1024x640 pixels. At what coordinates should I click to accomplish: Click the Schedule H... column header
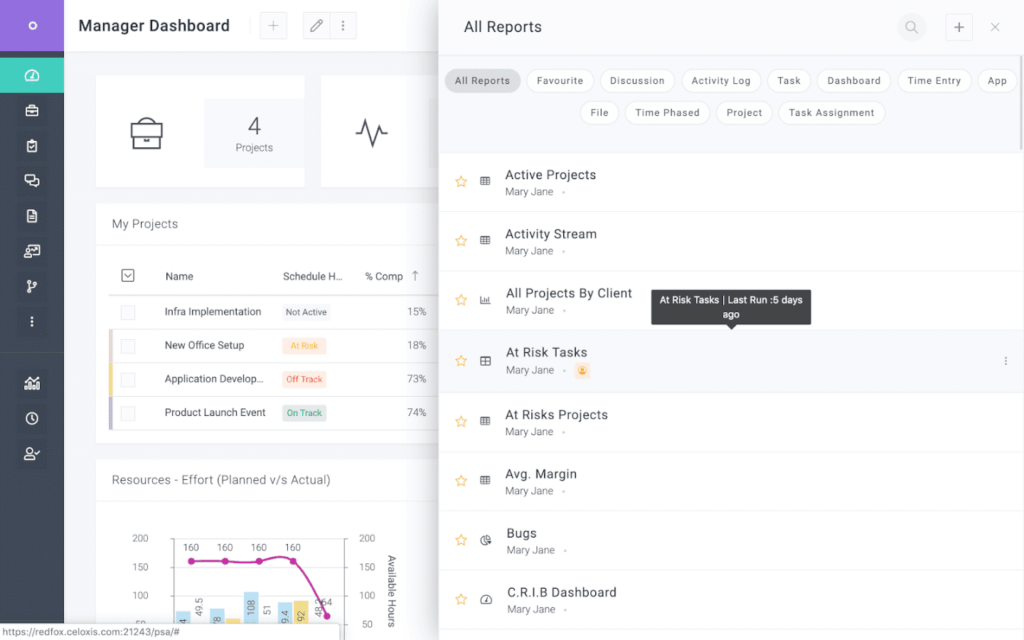point(312,276)
